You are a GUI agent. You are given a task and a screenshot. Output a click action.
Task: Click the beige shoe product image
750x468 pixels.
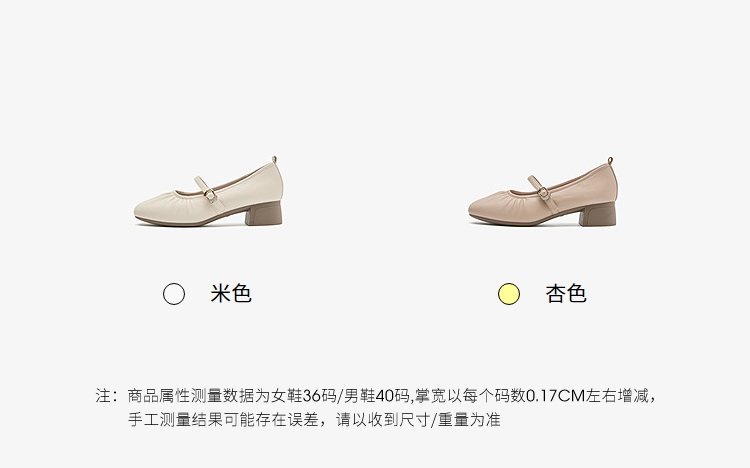tap(209, 191)
